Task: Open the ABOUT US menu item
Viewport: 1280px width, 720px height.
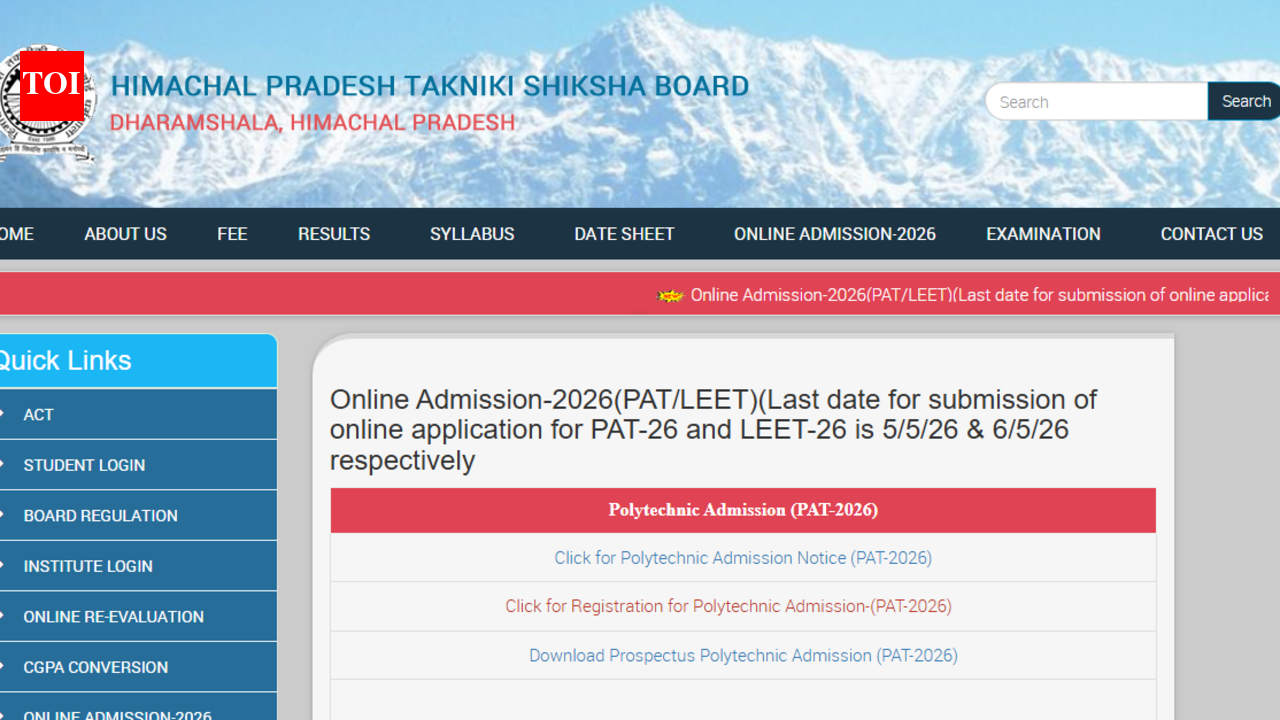Action: (x=125, y=234)
